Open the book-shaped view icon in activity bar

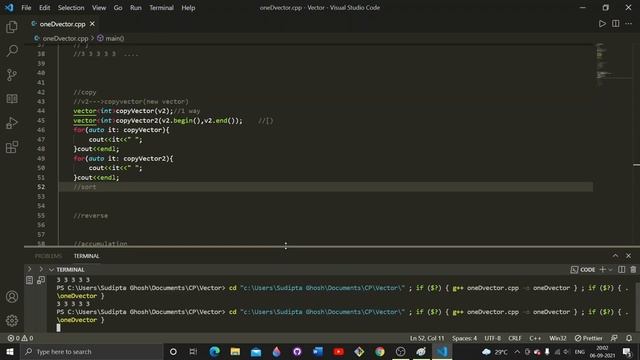(12, 99)
